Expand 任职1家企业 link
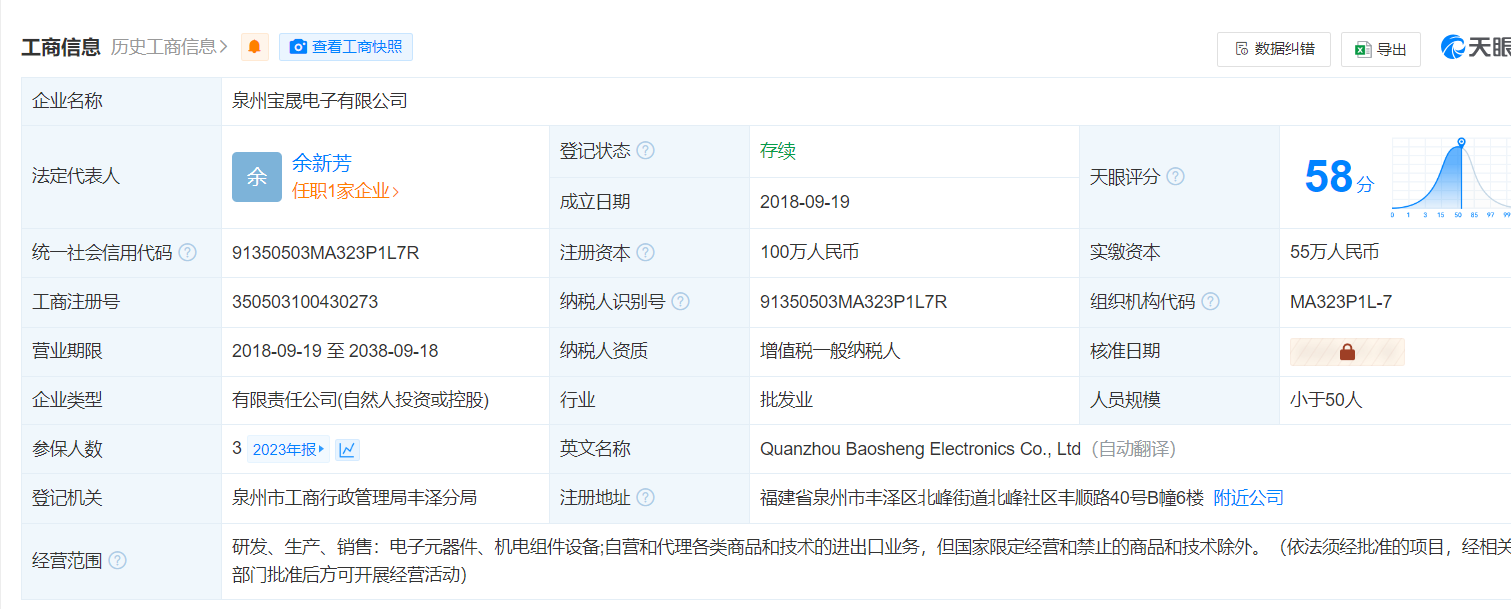The width and height of the screenshot is (1511, 609). [x=345, y=191]
